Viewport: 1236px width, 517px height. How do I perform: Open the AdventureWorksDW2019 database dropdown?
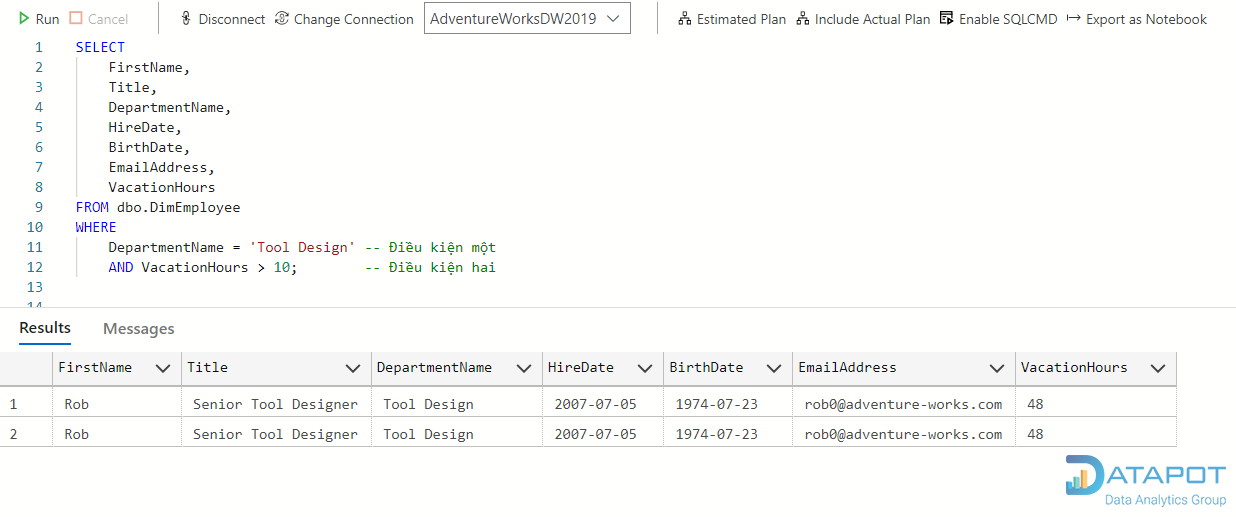click(x=527, y=18)
